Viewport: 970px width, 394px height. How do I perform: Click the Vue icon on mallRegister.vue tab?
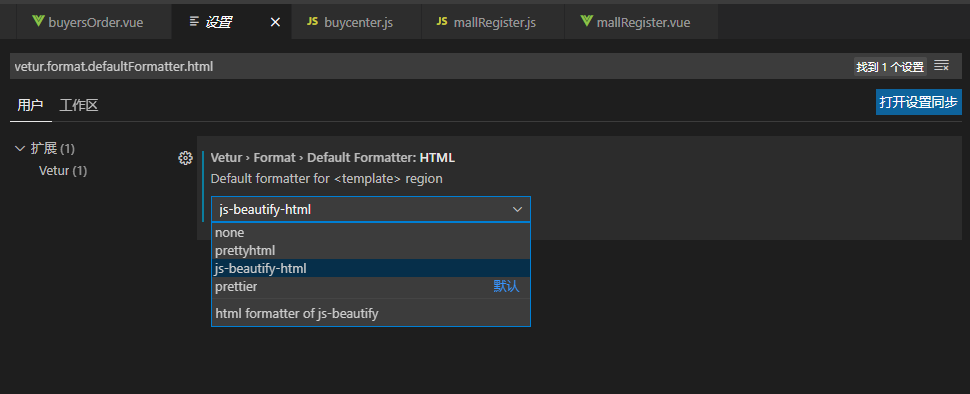point(586,22)
